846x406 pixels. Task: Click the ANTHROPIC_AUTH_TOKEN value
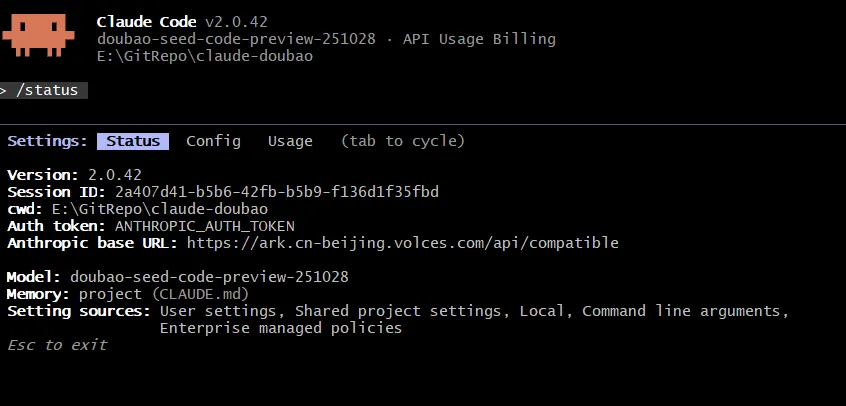point(205,226)
